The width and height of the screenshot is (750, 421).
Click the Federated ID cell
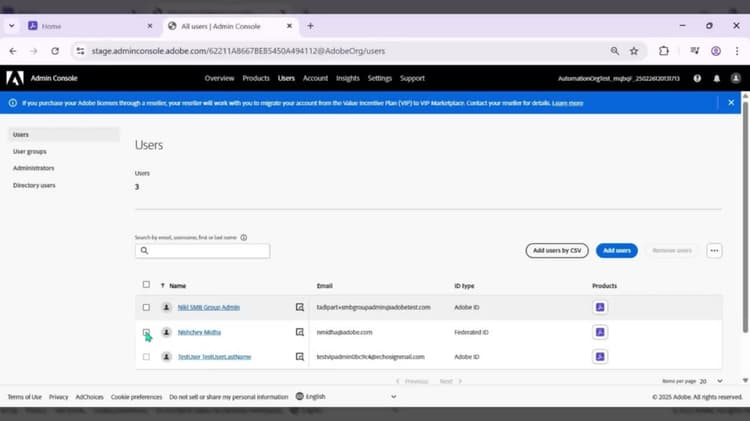pos(471,332)
